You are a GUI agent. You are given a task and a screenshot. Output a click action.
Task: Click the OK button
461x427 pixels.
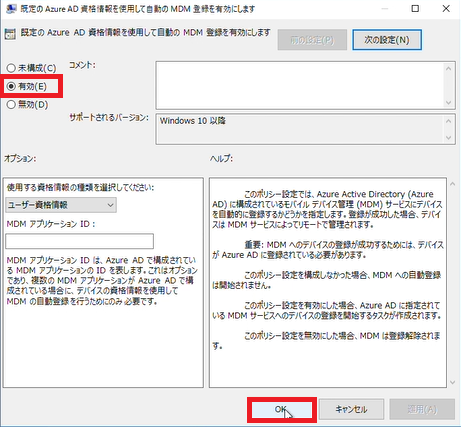coord(282,409)
